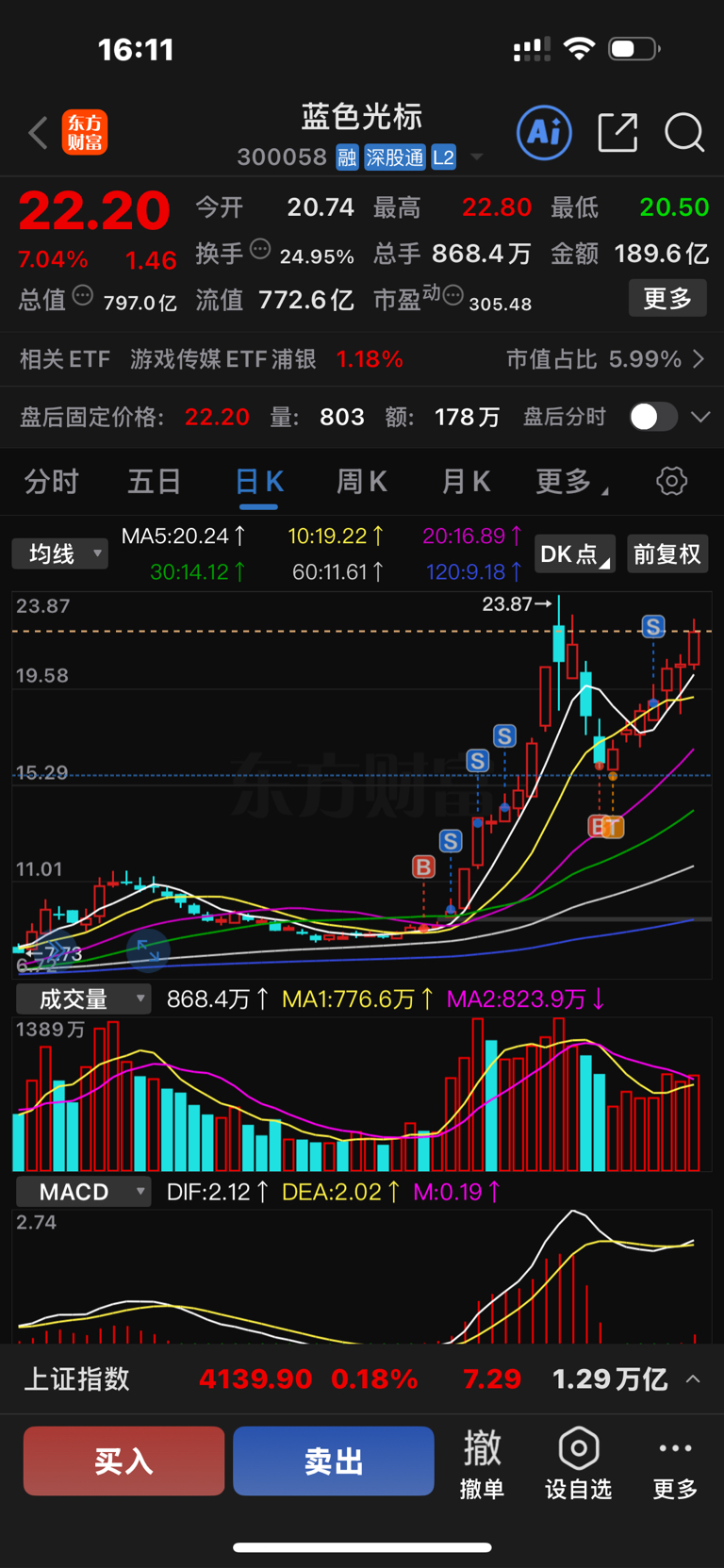Open the 游戏传媒ETF浦银 link
Screen dimensions: 724x1568
(222, 359)
